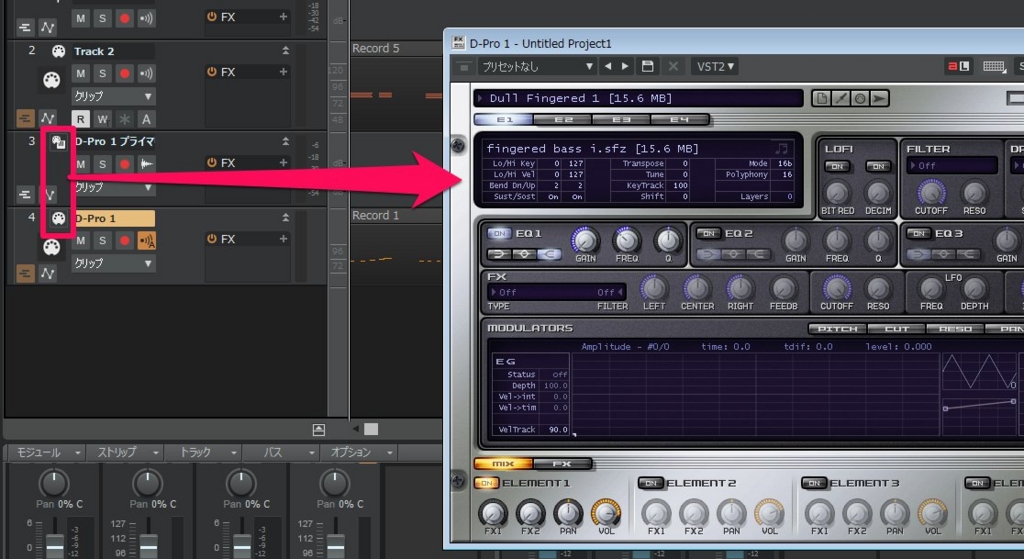Click the Record 1 clip header

(x=396, y=216)
